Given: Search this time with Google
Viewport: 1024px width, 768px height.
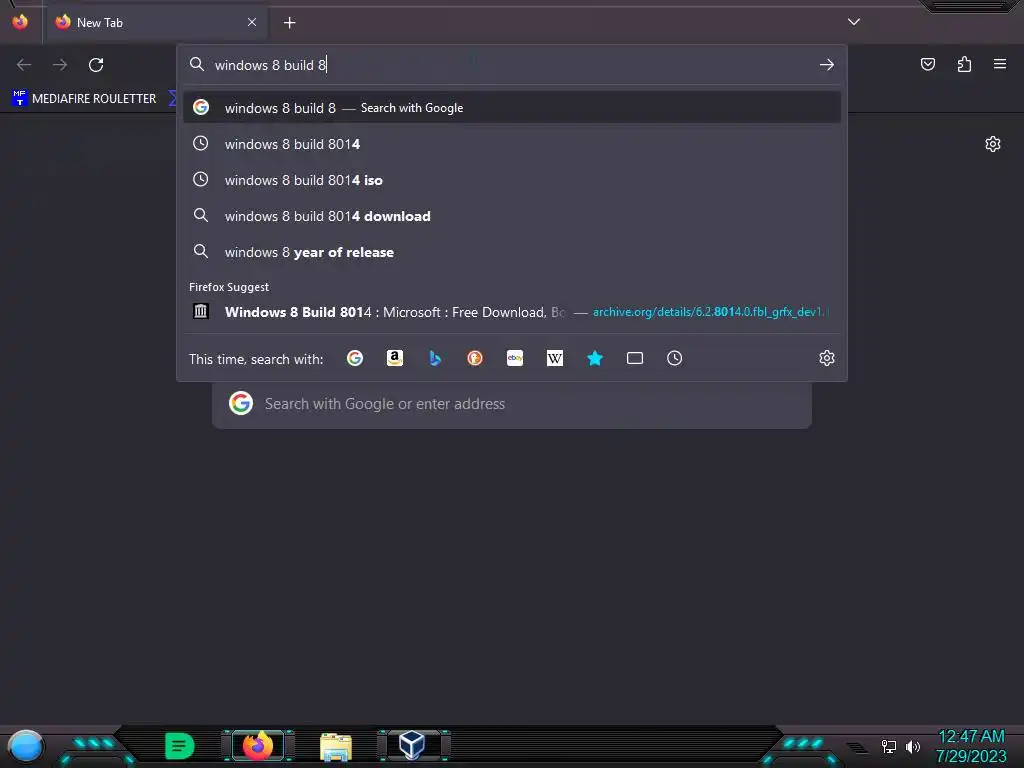Looking at the screenshot, I should [355, 358].
